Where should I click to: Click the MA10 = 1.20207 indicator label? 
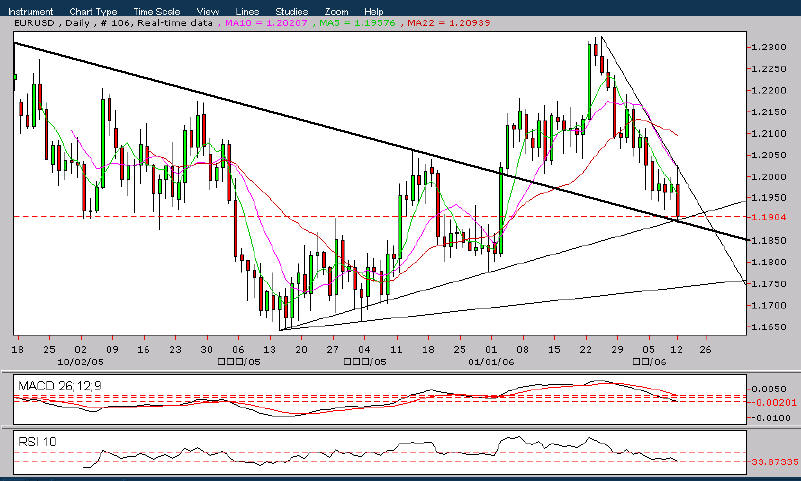coord(266,23)
